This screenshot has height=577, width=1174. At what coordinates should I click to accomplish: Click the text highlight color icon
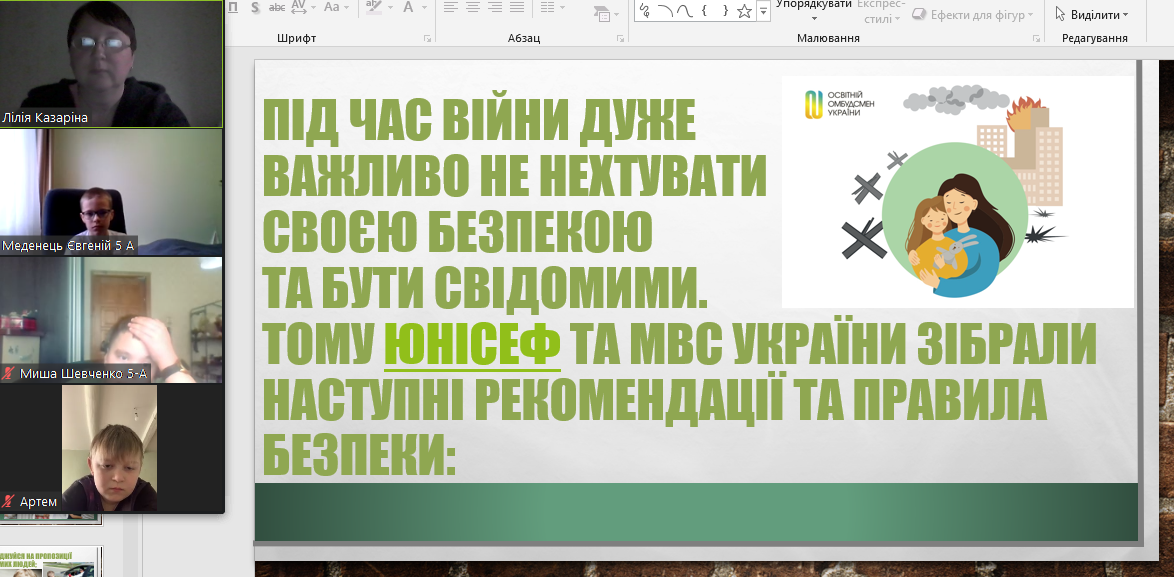coord(374,7)
